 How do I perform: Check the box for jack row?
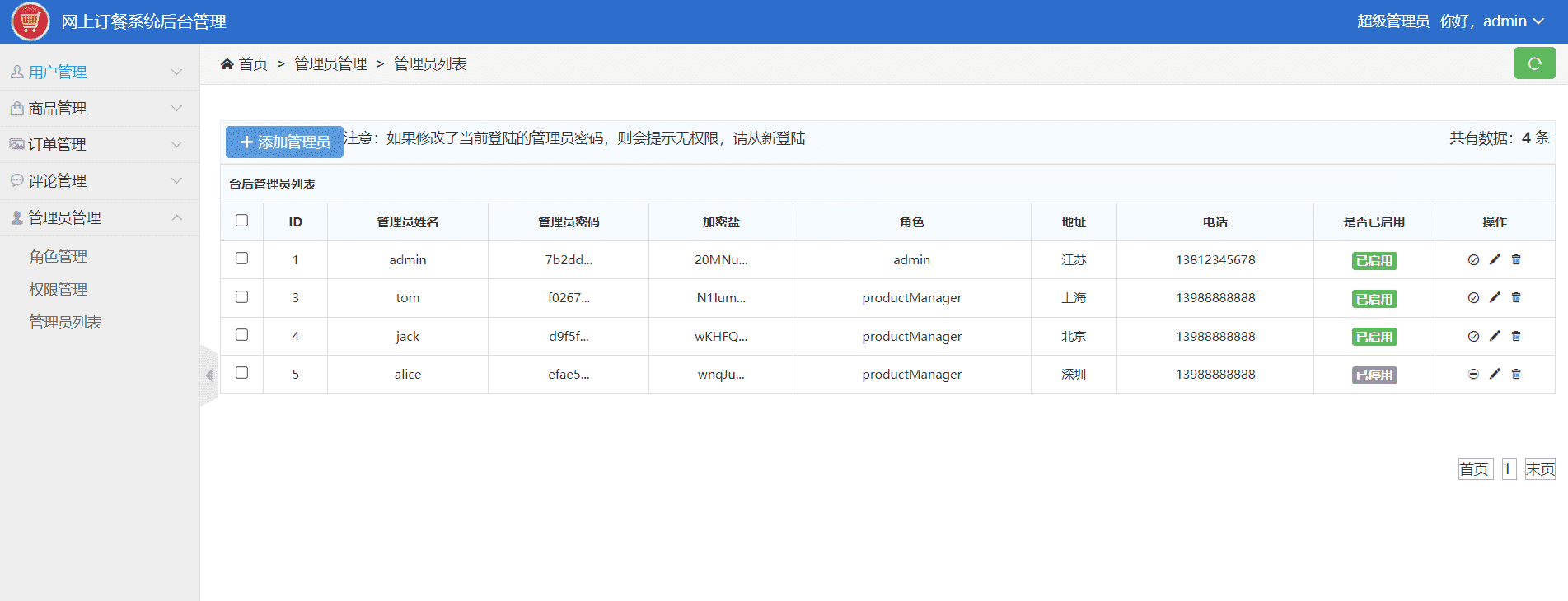pyautogui.click(x=241, y=335)
